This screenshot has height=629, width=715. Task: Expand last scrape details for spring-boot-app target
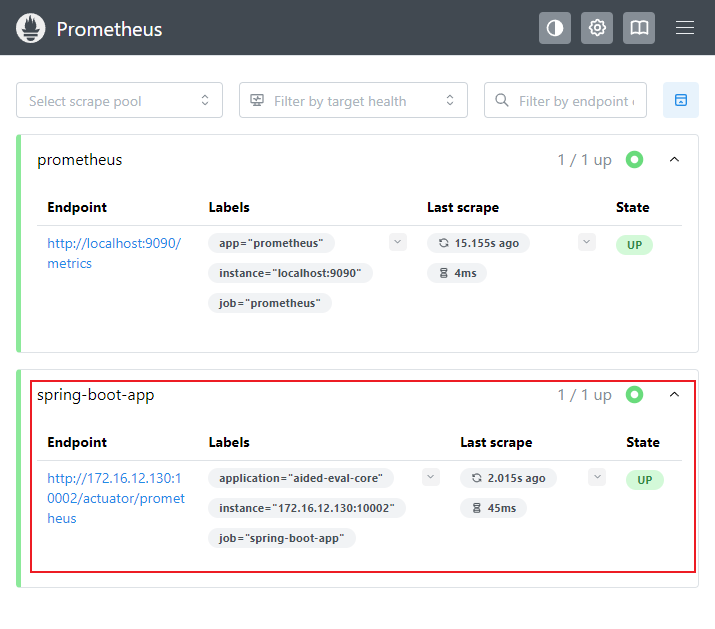click(x=597, y=477)
